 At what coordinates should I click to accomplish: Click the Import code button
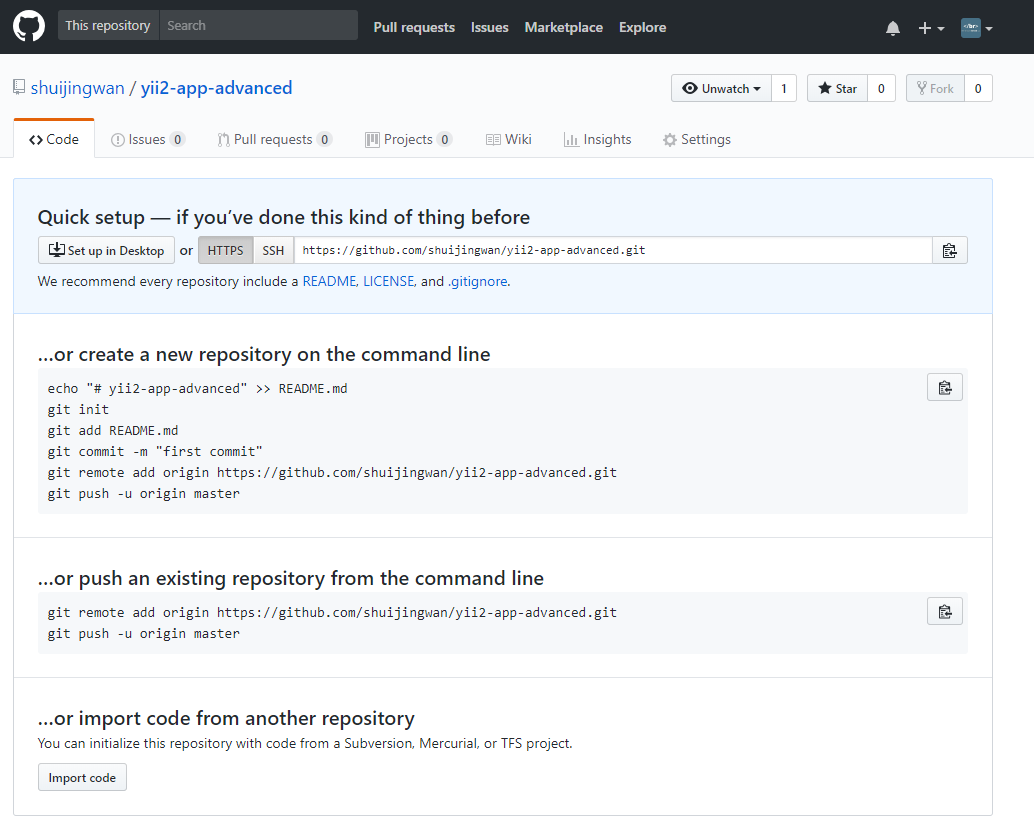(82, 778)
